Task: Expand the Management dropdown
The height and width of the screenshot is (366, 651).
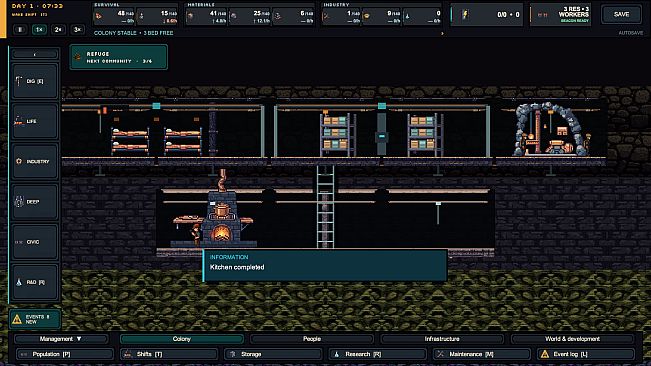Action: [61, 339]
